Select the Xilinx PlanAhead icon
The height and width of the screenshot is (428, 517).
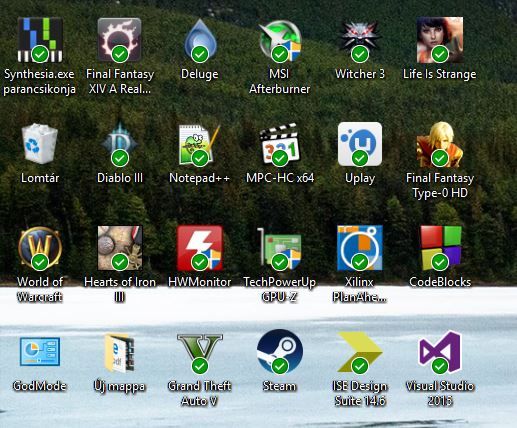pyautogui.click(x=360, y=248)
